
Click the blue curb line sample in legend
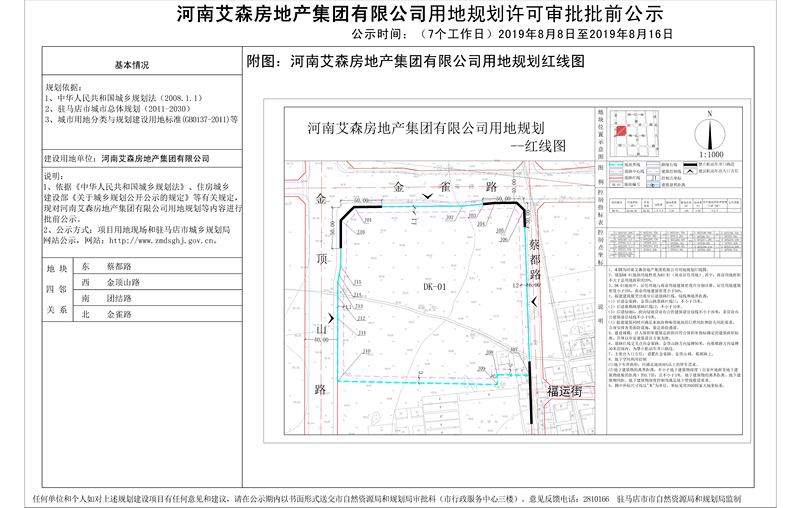click(653, 165)
